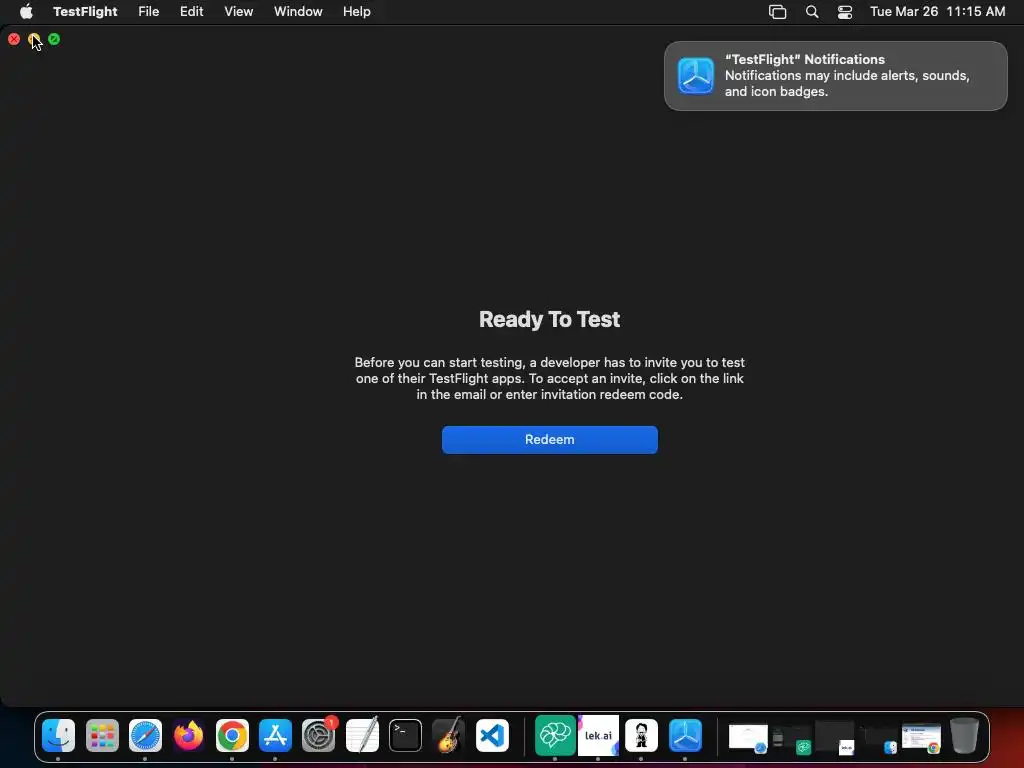Open Terminal from the Dock
The width and height of the screenshot is (1024, 768).
coord(405,735)
